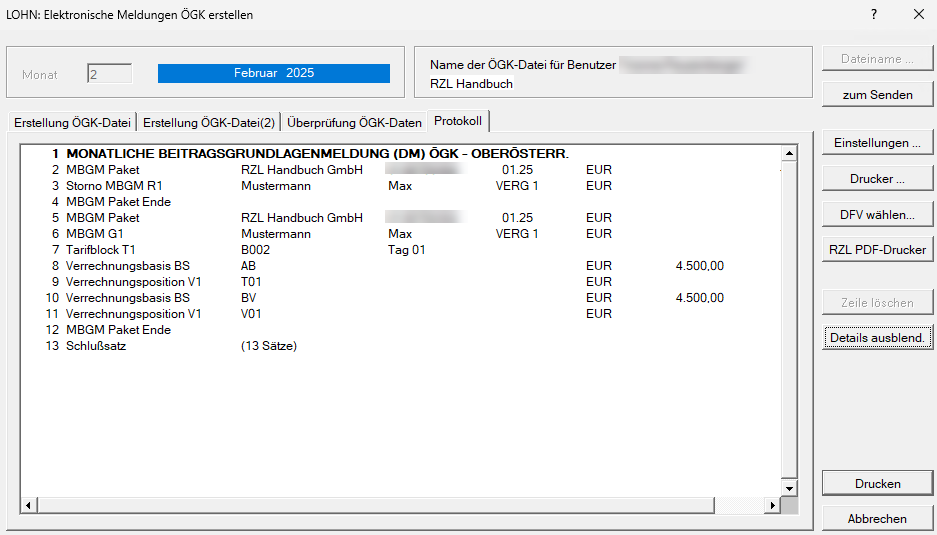The width and height of the screenshot is (937, 535).
Task: Choose printer via Drucker ... button
Action: [x=877, y=179]
